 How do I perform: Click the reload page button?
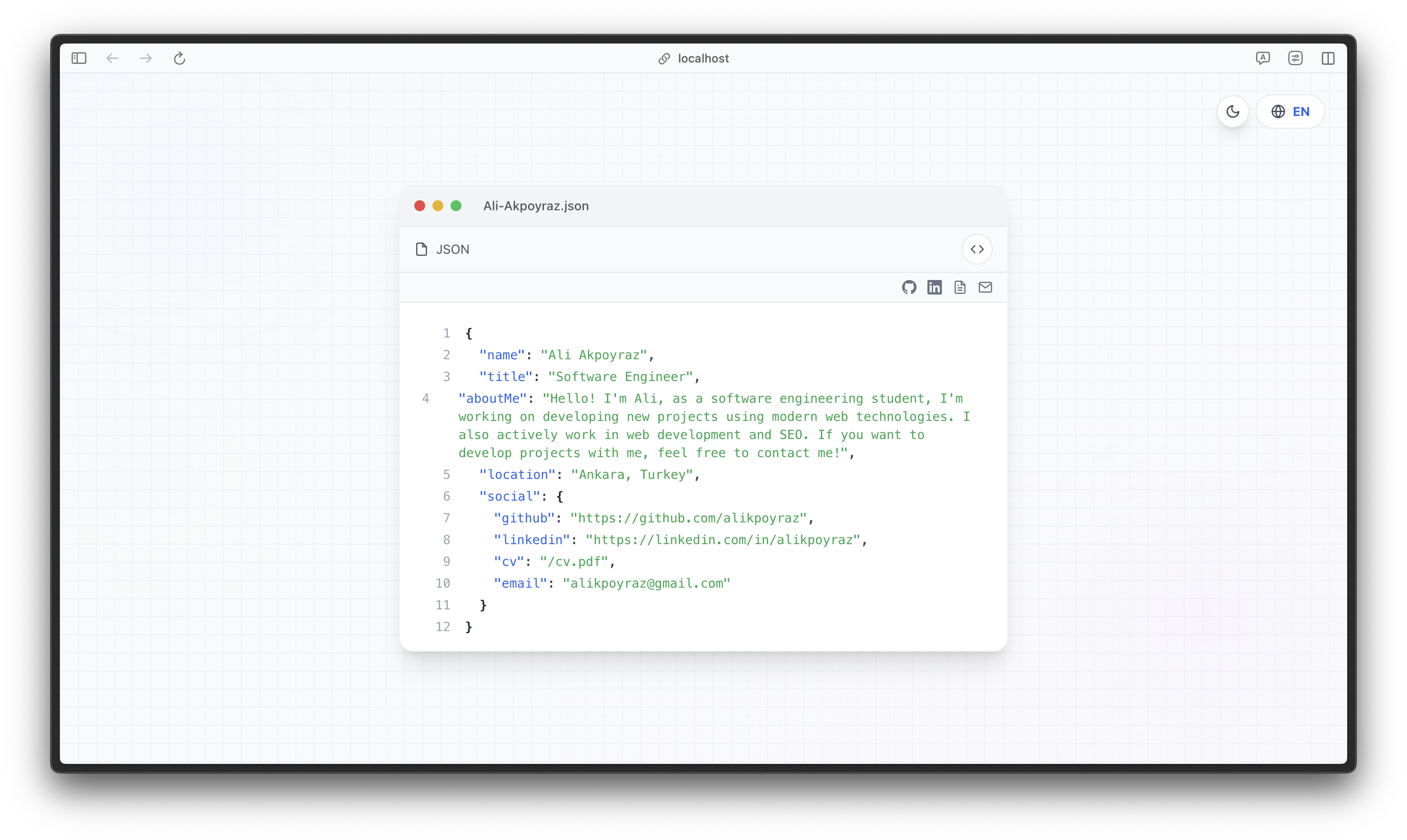180,58
